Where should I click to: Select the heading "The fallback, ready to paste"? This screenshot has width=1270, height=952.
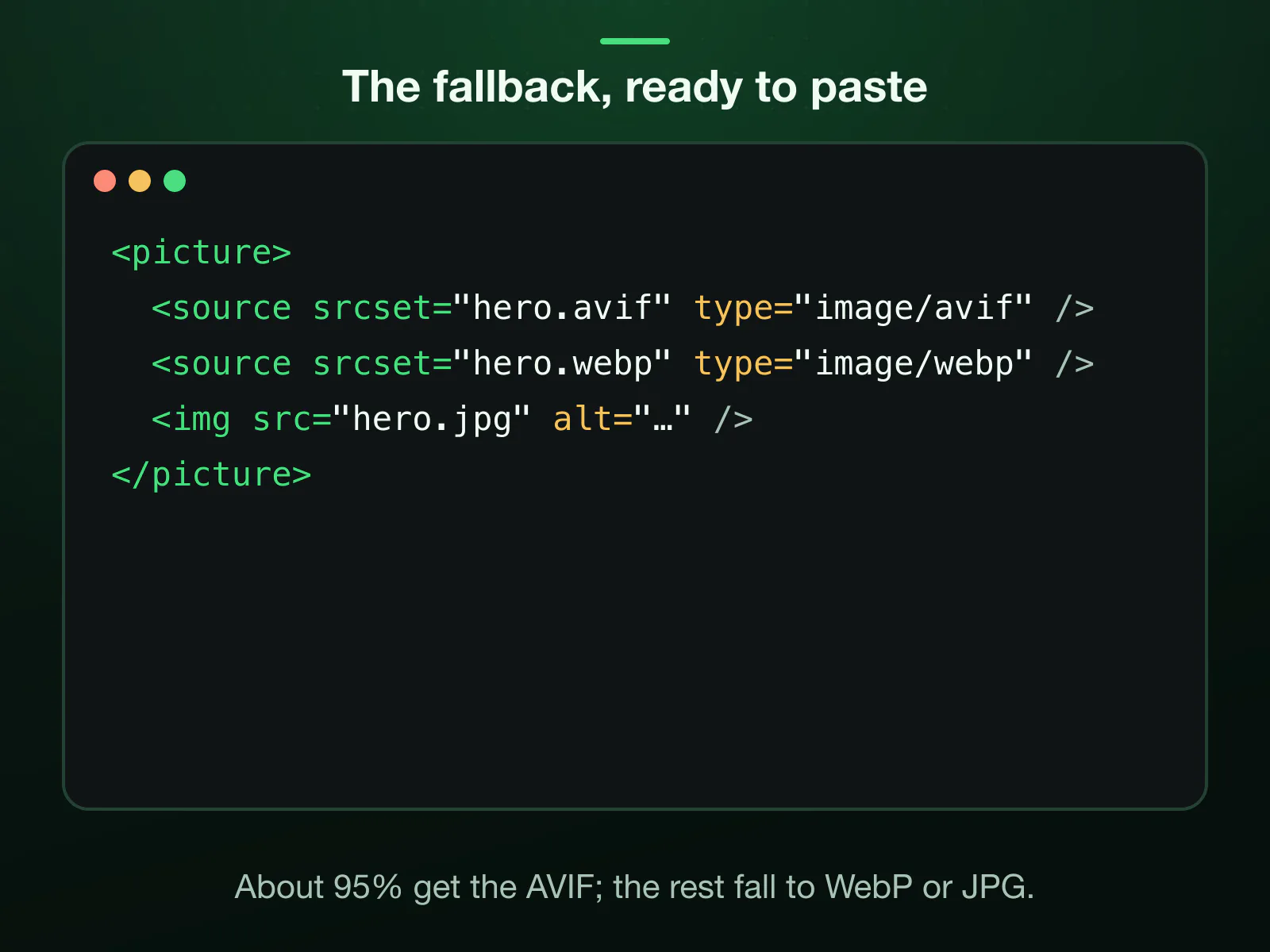point(635,86)
